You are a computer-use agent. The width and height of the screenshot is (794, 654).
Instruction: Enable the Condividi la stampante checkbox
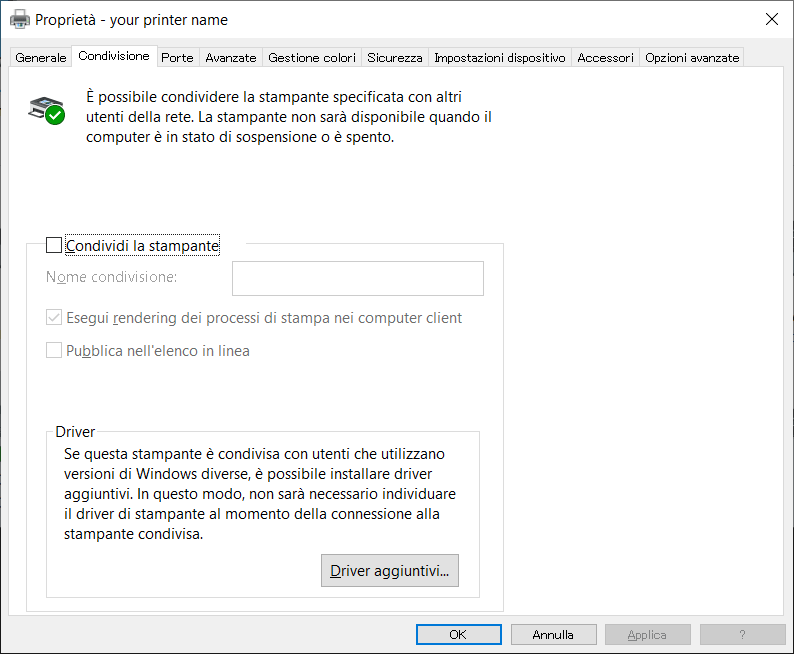pyautogui.click(x=54, y=245)
